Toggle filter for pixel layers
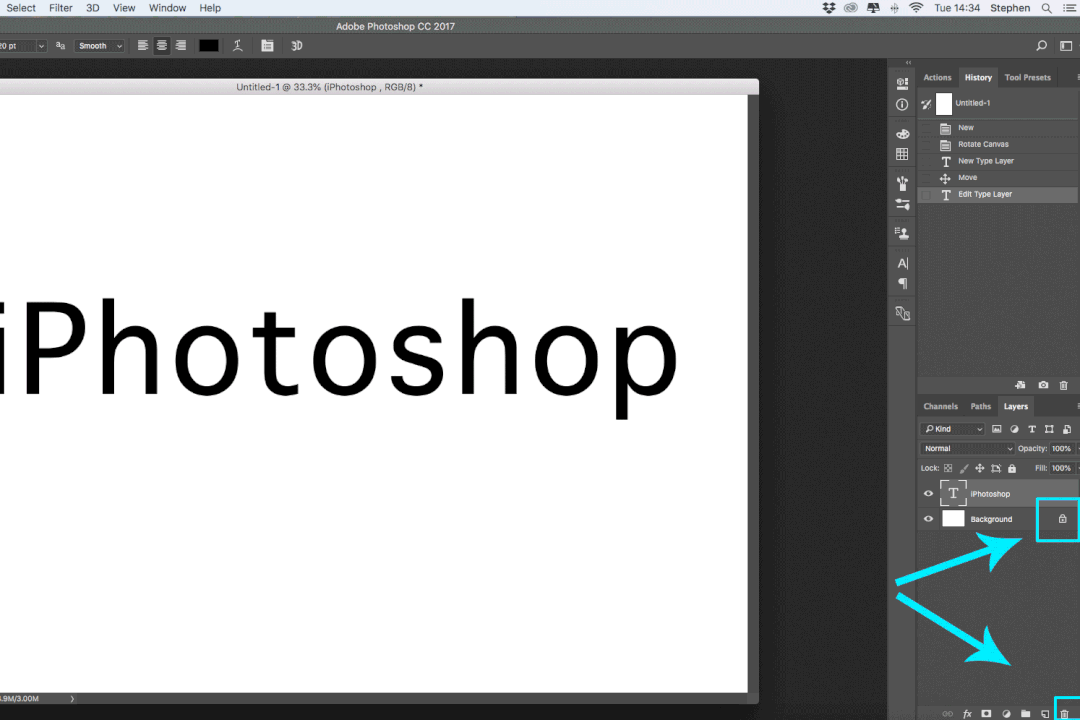This screenshot has width=1080, height=720. tap(997, 429)
